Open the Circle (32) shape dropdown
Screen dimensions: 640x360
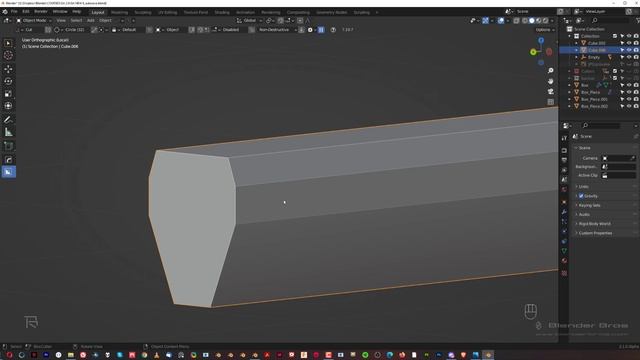tap(71, 30)
